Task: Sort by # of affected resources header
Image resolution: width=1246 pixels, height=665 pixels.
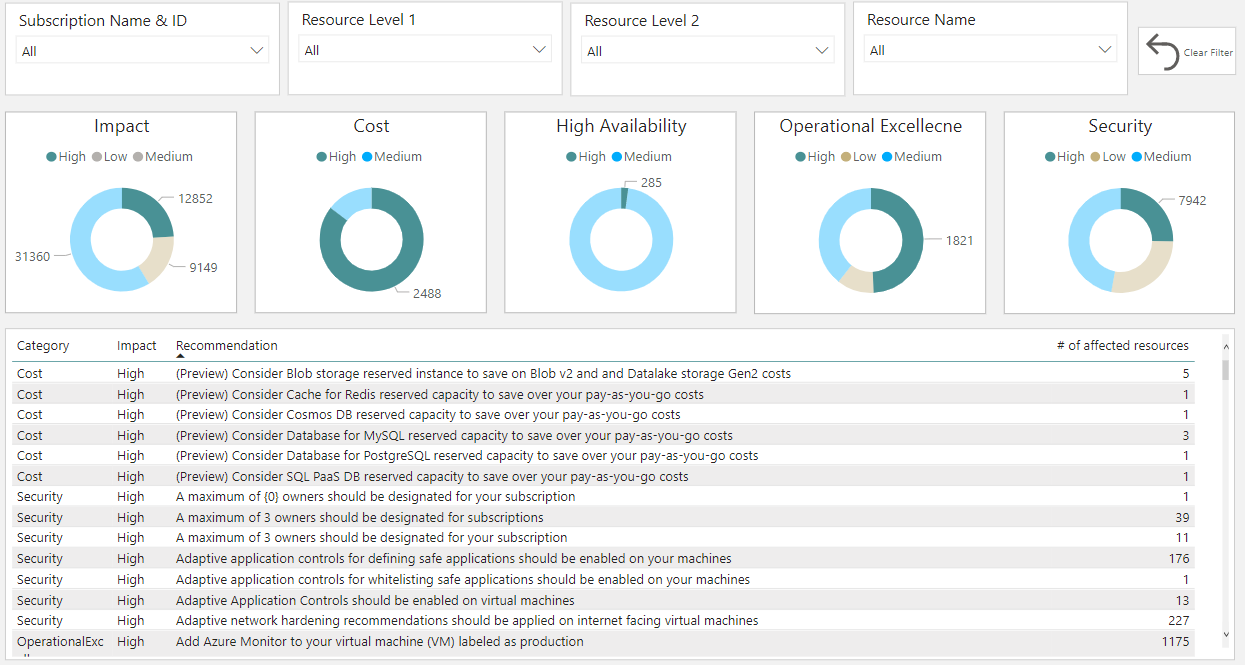Action: point(1122,346)
